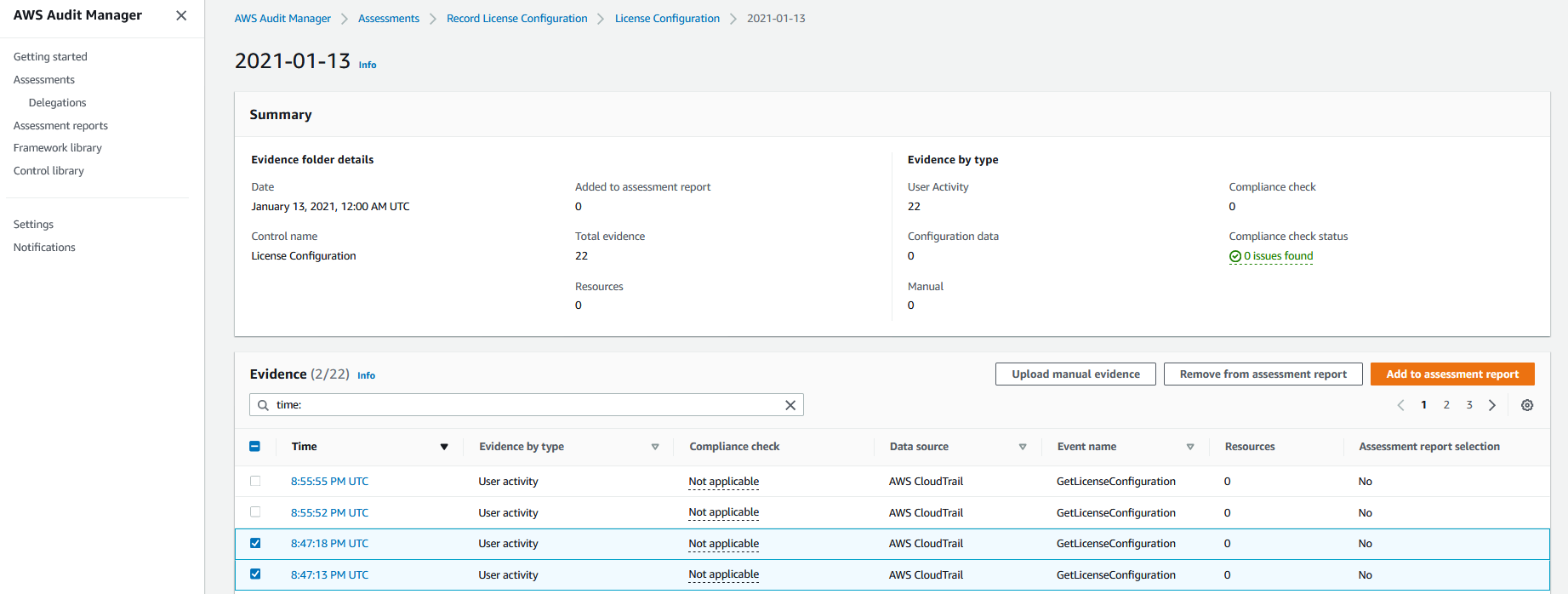Check the 8:55:55 PM UTC row
This screenshot has height=594, width=1568.
(x=255, y=481)
